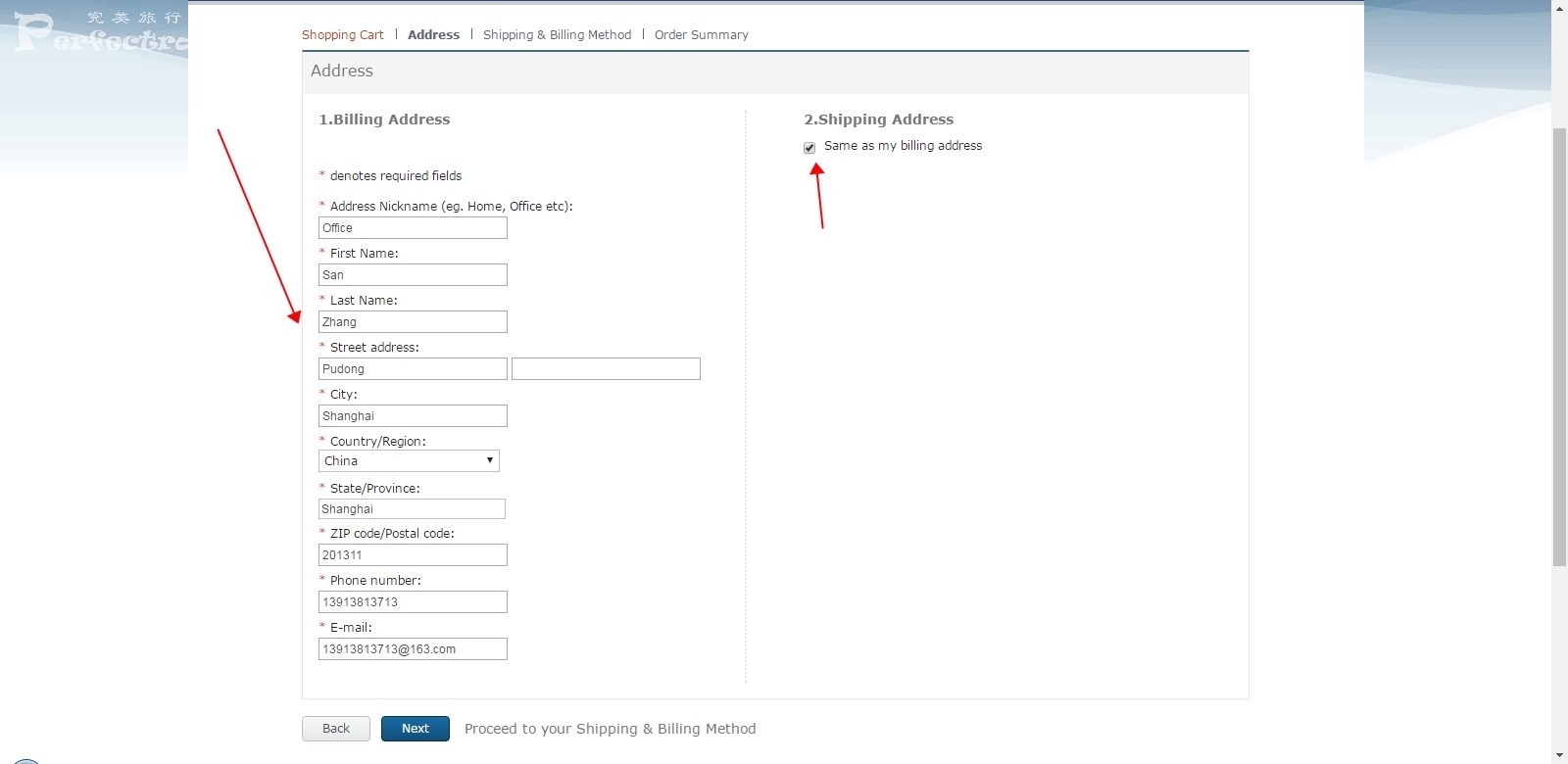1568x764 pixels.
Task: Go to the Shopping Cart step
Action: point(343,34)
